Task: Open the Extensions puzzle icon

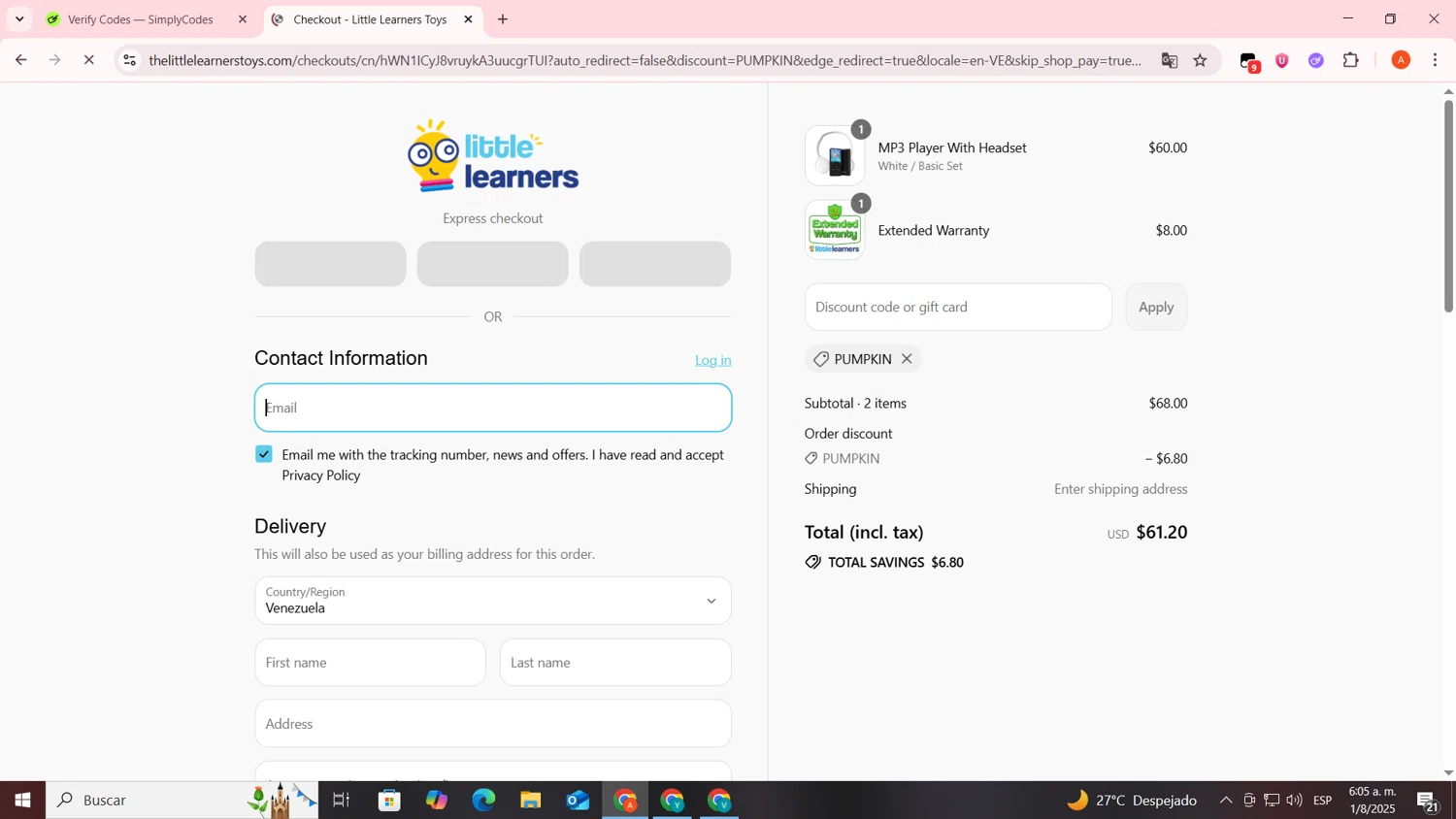Action: pyautogui.click(x=1351, y=60)
